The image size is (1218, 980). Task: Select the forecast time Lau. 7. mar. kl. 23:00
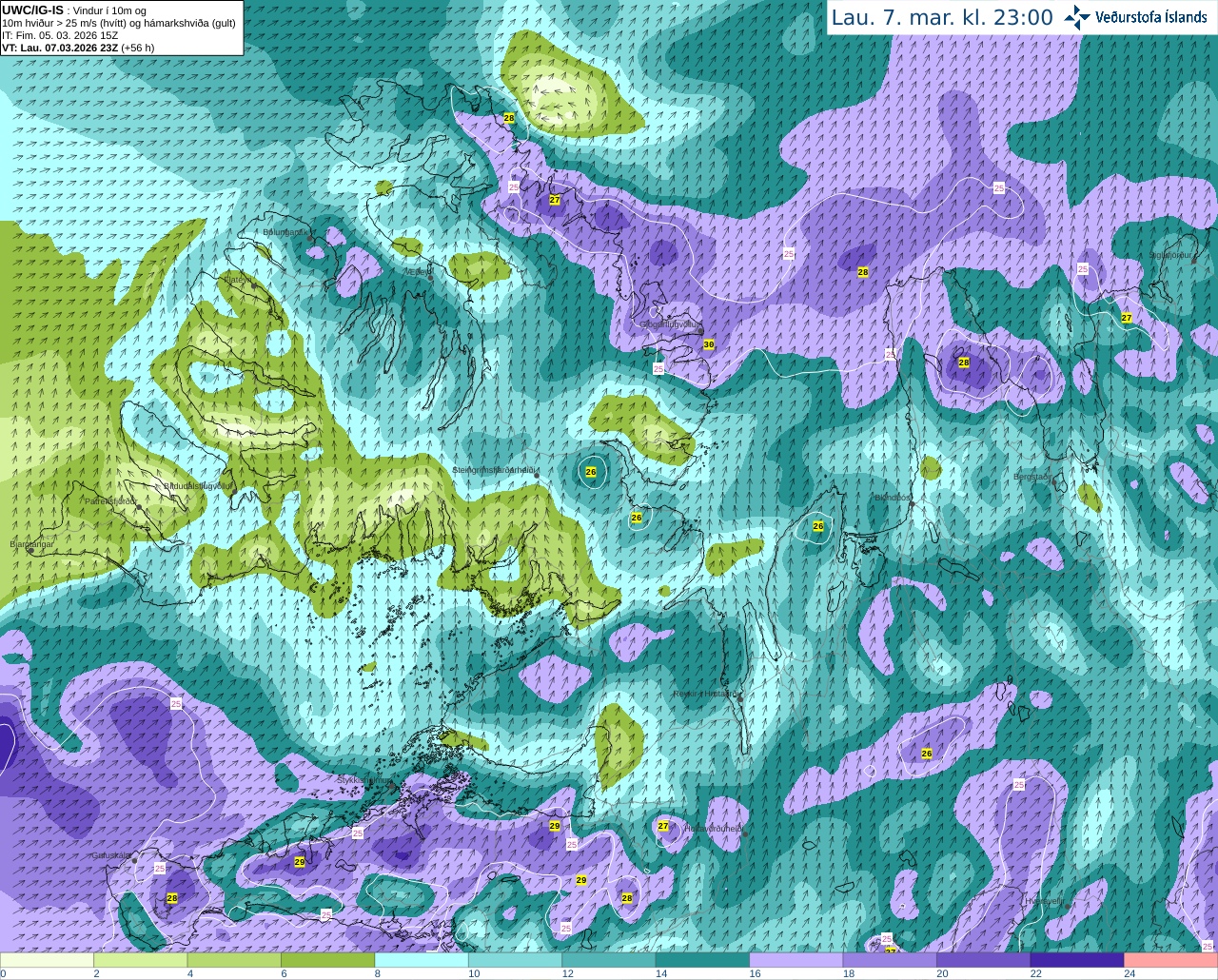(x=942, y=17)
